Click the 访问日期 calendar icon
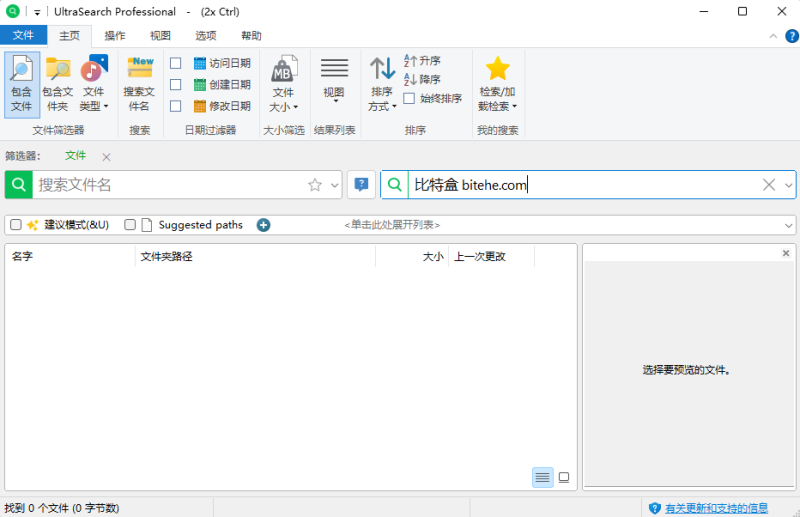Viewport: 800px width, 517px height. 200,63
